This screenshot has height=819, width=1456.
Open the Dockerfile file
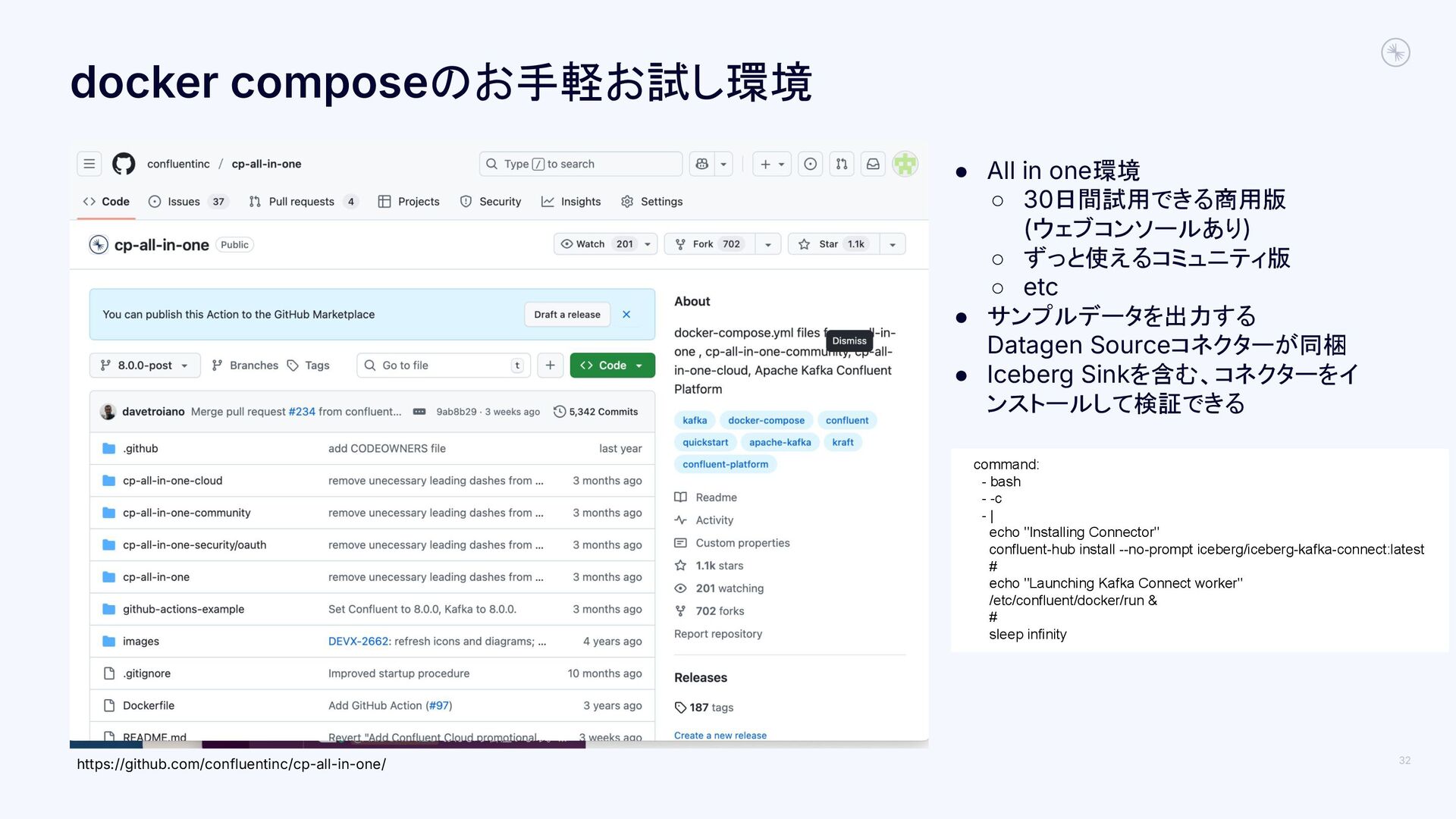coord(149,705)
